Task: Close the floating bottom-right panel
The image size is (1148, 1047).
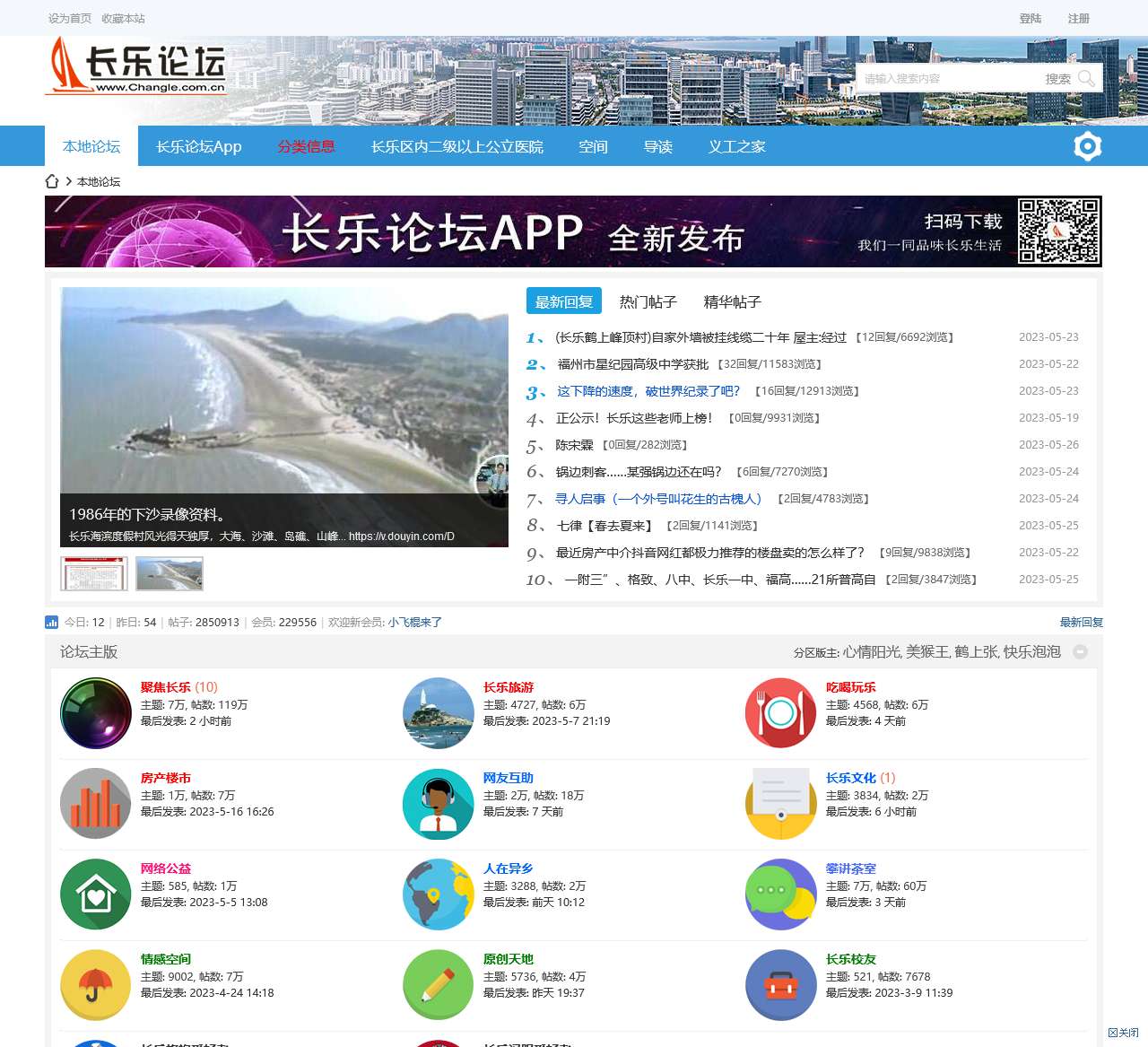Action: point(1123,1033)
